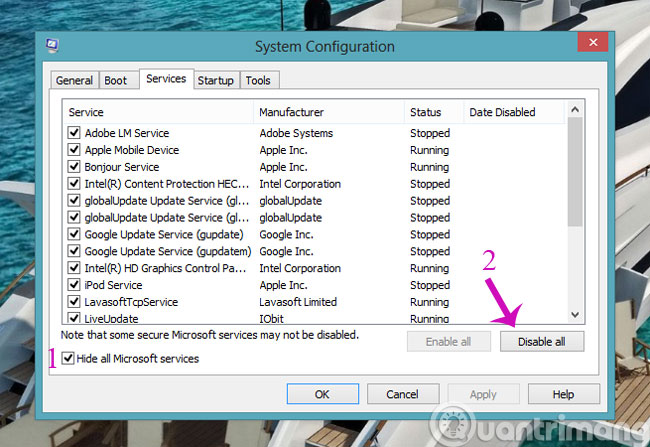This screenshot has width=650, height=447.
Task: Click Running status of LavasoftTcpService
Action: [x=429, y=302]
